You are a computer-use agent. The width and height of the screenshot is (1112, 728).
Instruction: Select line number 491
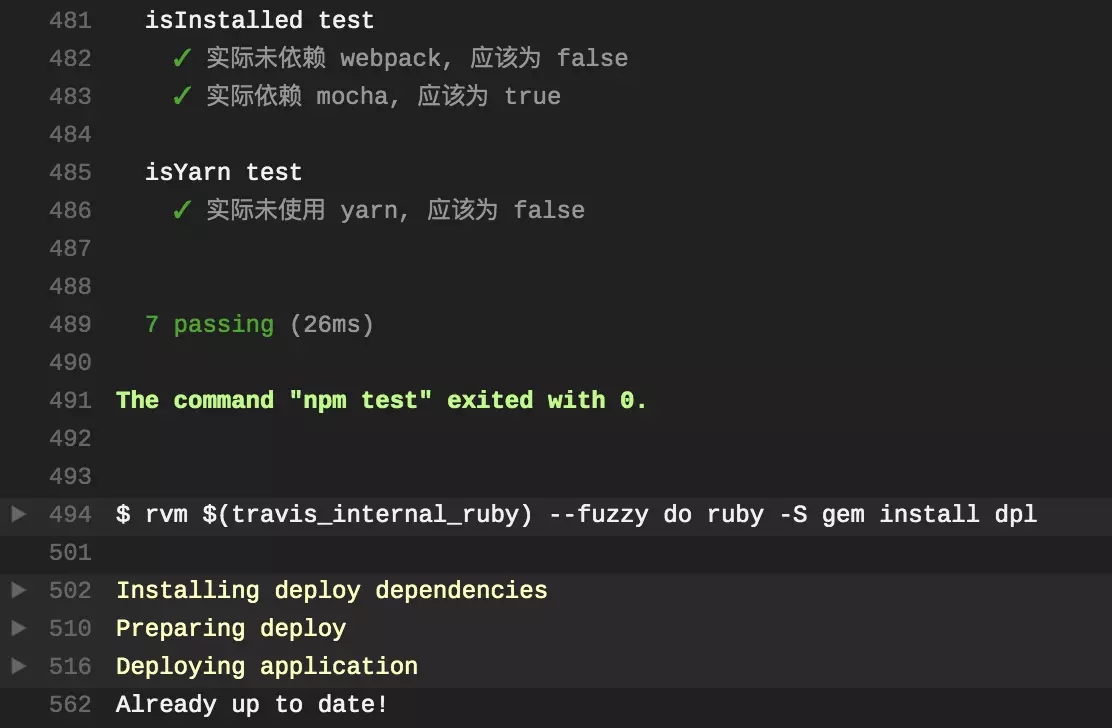[70, 400]
